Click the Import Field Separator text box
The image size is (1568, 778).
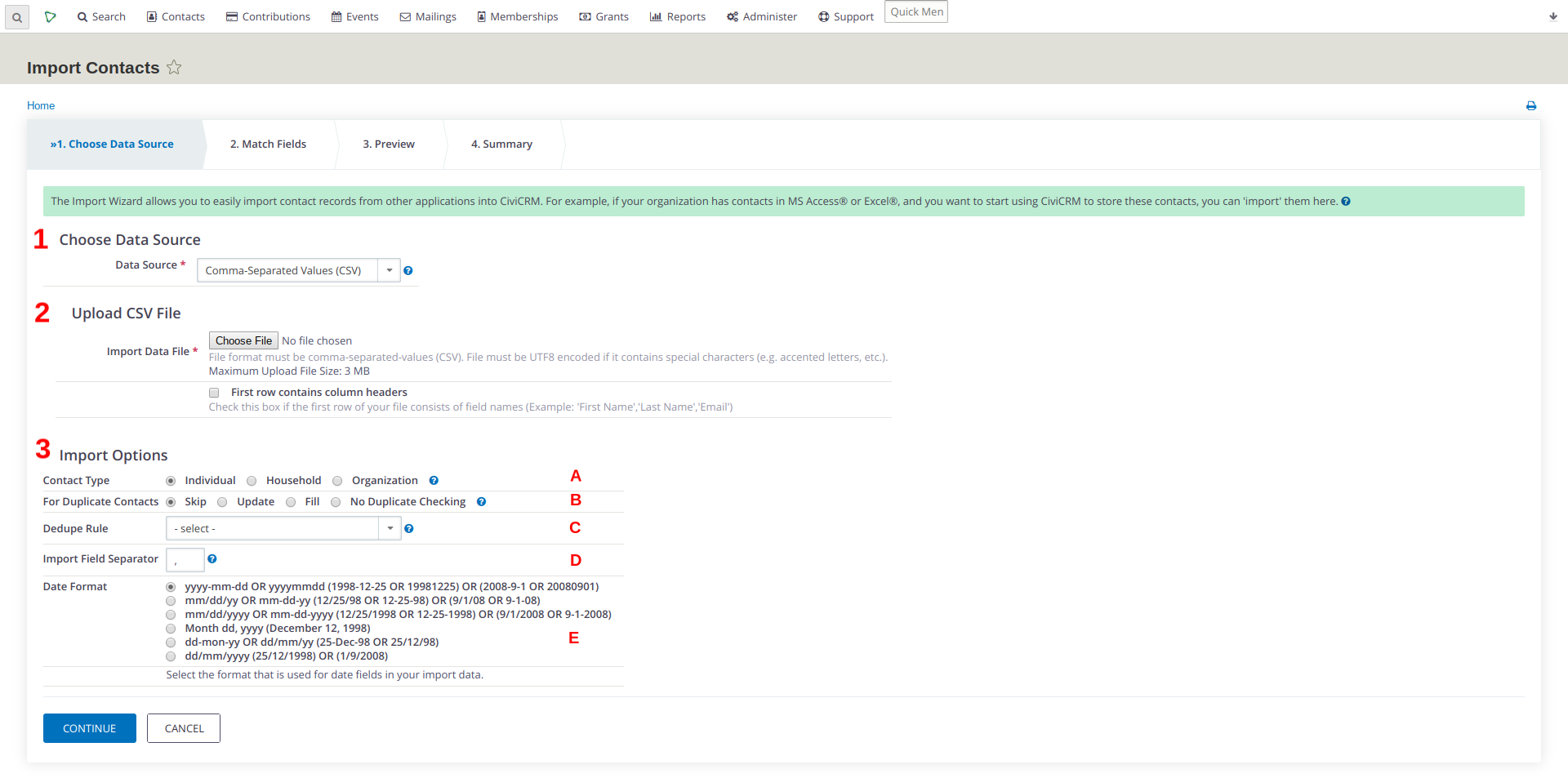[x=185, y=559]
